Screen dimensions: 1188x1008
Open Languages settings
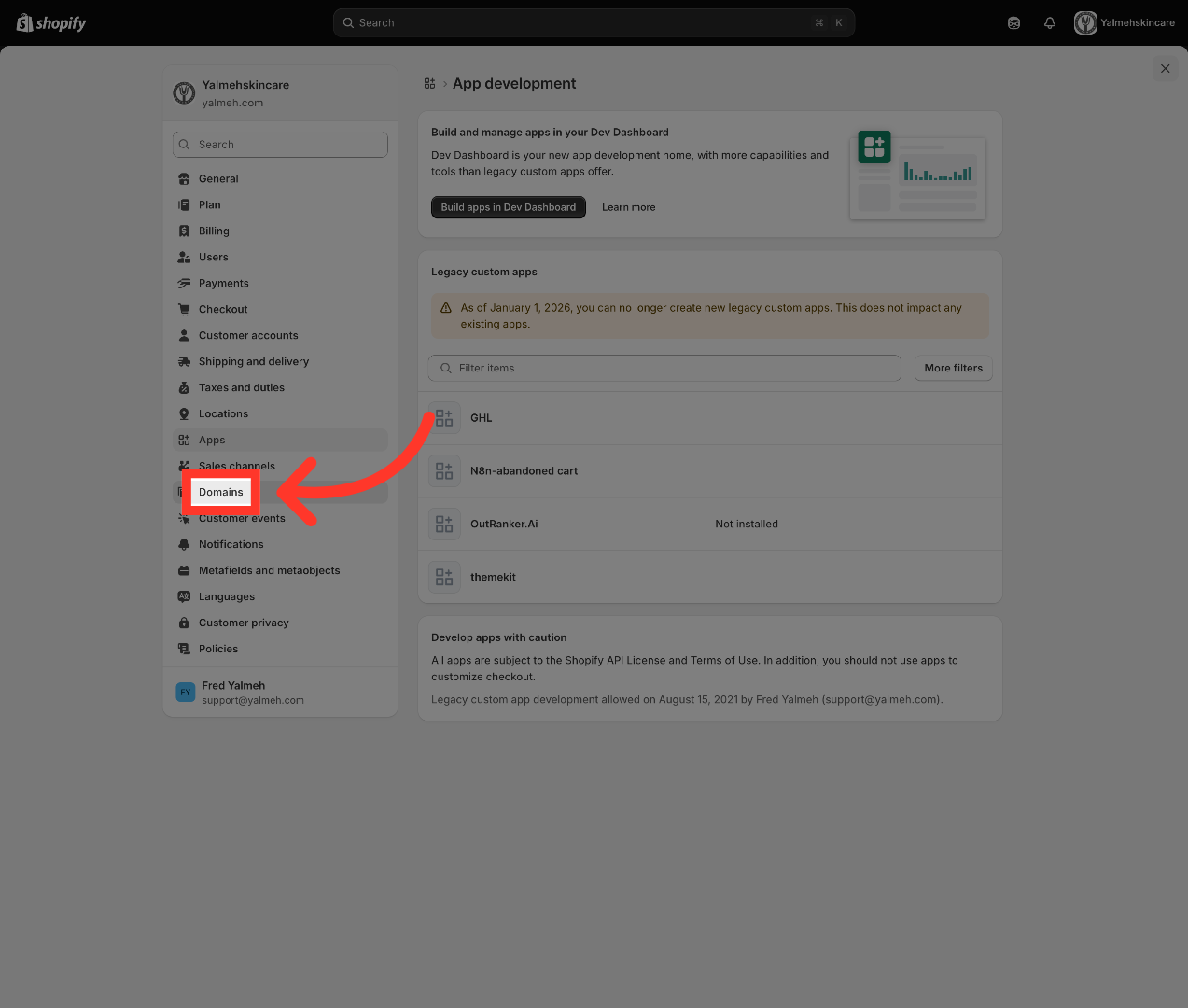(x=280, y=596)
